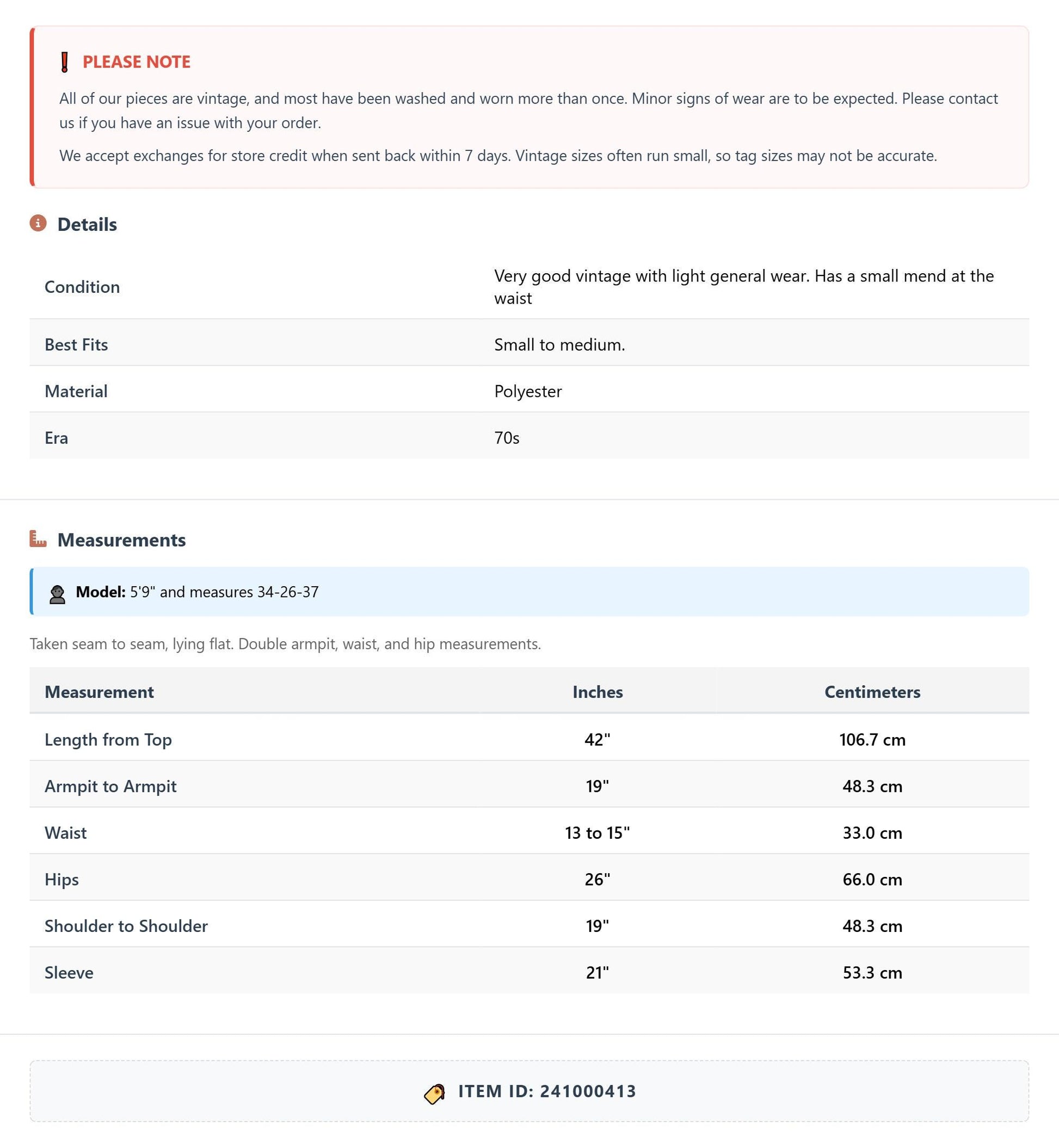Click the Hips 66.0 cm value
The image size is (1059, 1148).
click(872, 879)
